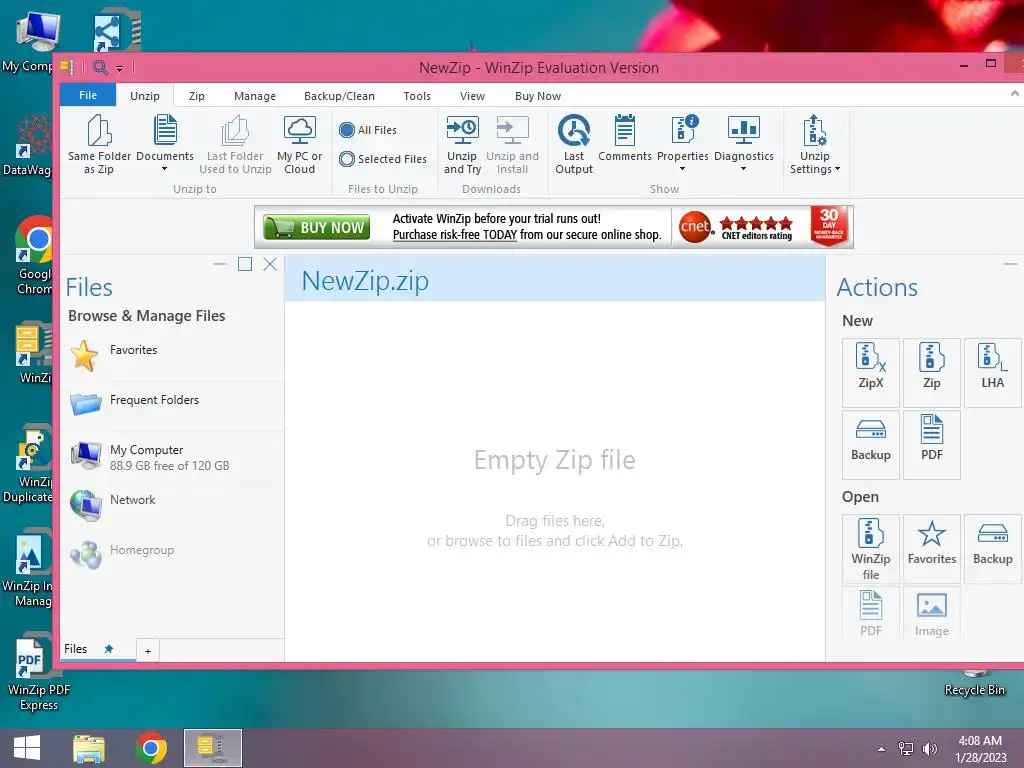Open the File menu
The width and height of the screenshot is (1024, 768).
[88, 95]
